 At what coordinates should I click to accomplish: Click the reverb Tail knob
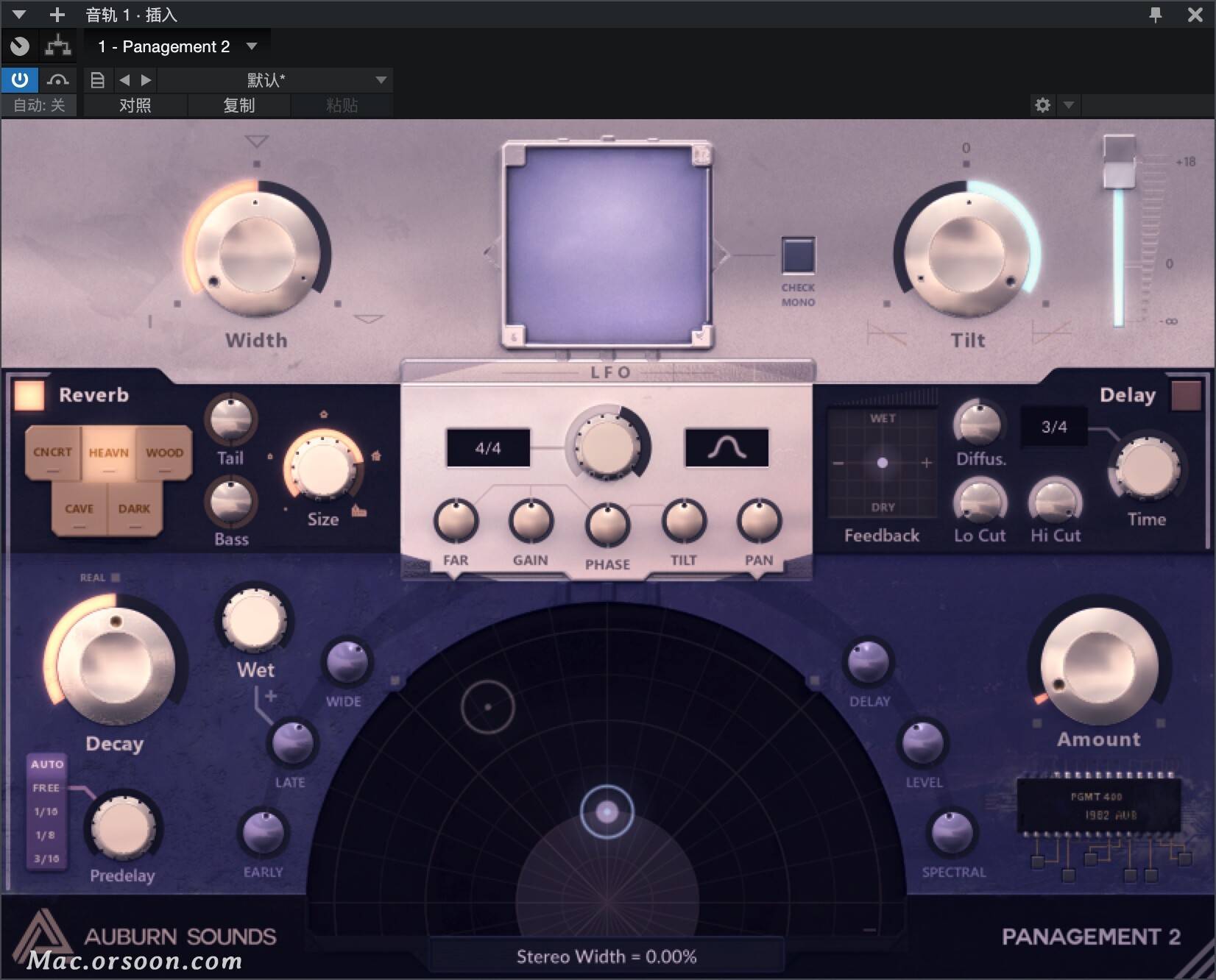click(x=231, y=420)
